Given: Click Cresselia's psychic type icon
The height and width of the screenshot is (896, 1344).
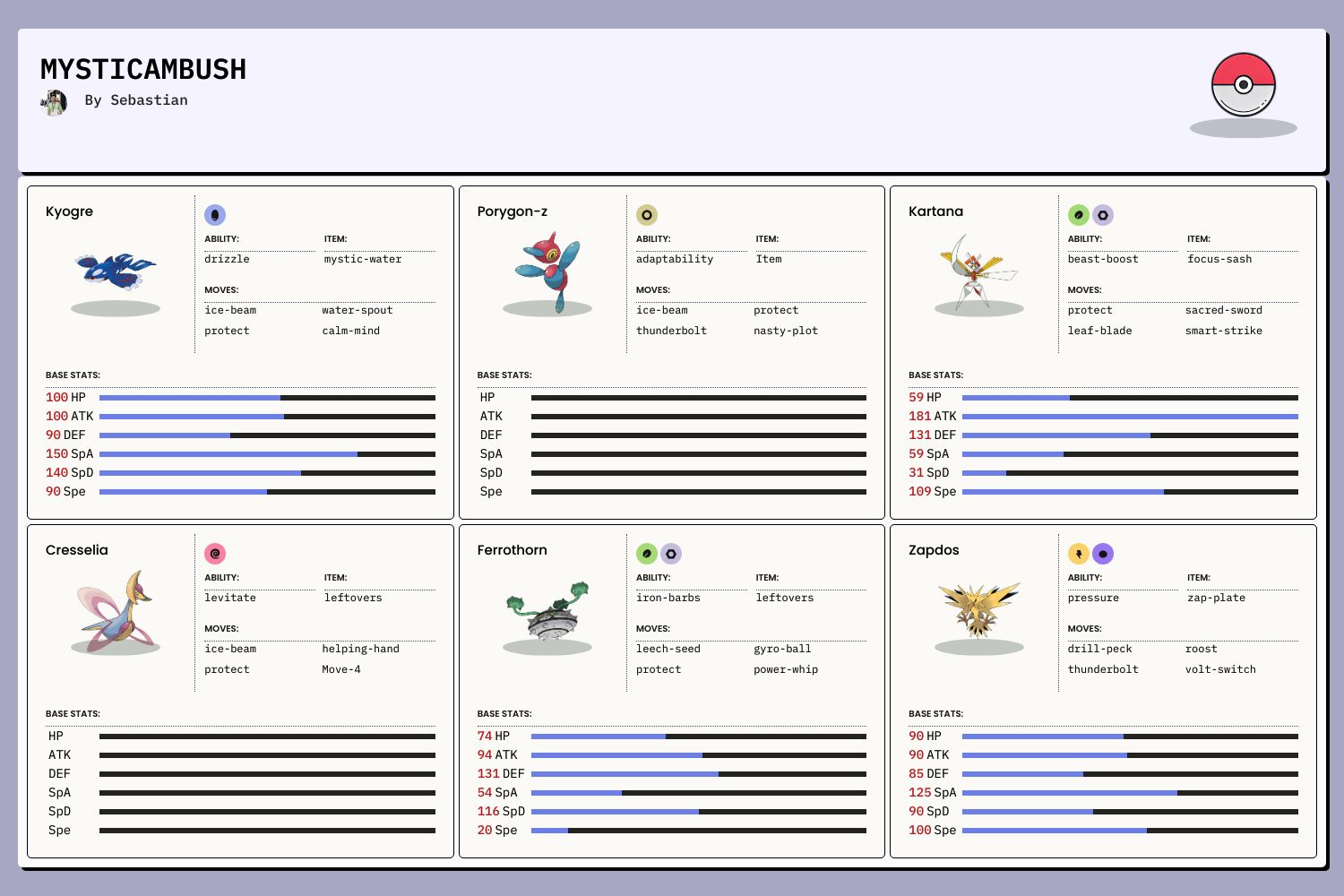Looking at the screenshot, I should [x=215, y=554].
